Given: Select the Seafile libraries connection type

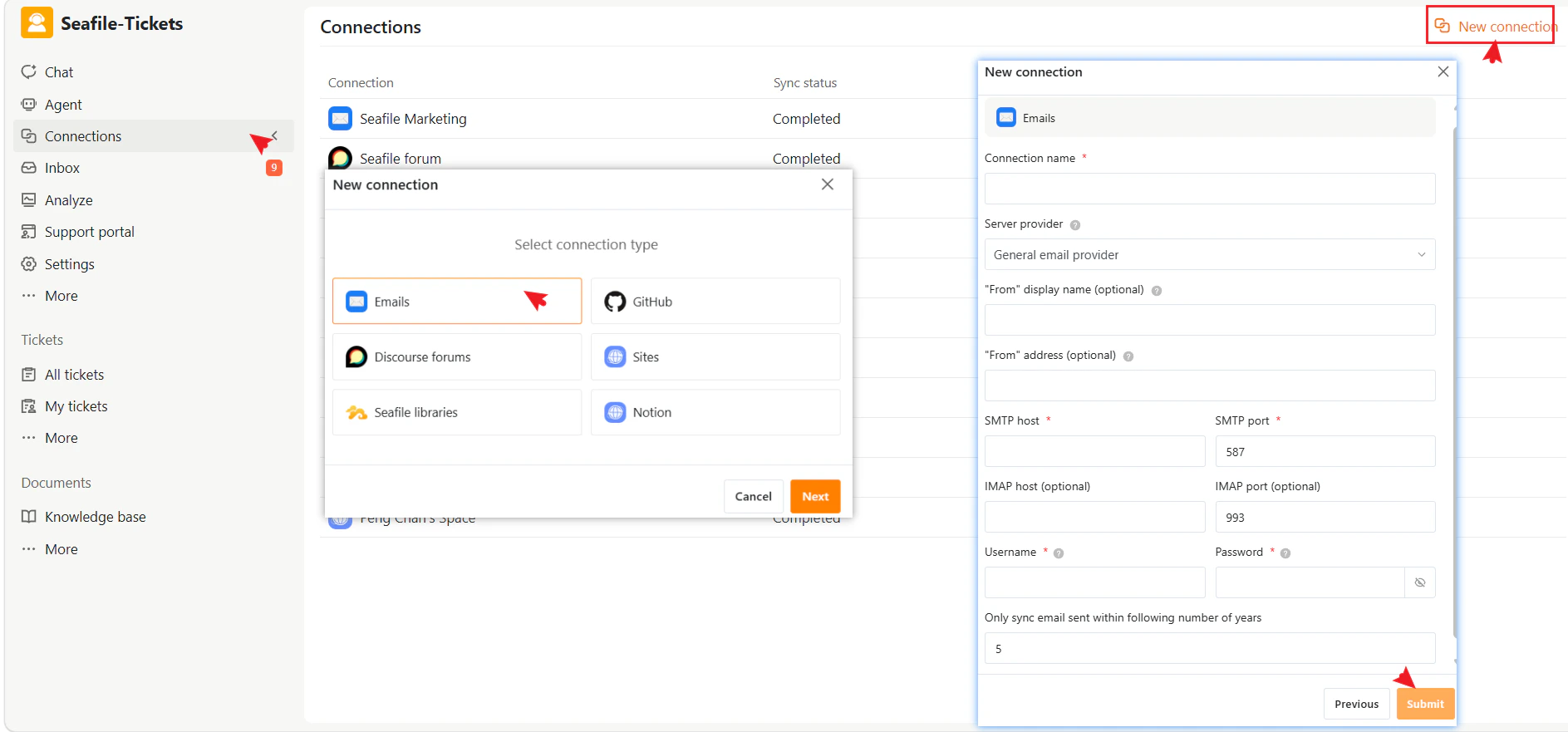Looking at the screenshot, I should (457, 412).
